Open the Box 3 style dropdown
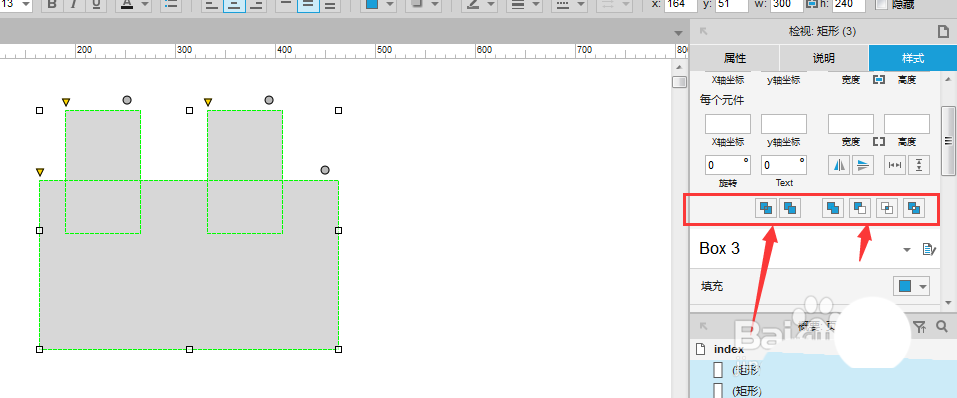 (x=906, y=250)
